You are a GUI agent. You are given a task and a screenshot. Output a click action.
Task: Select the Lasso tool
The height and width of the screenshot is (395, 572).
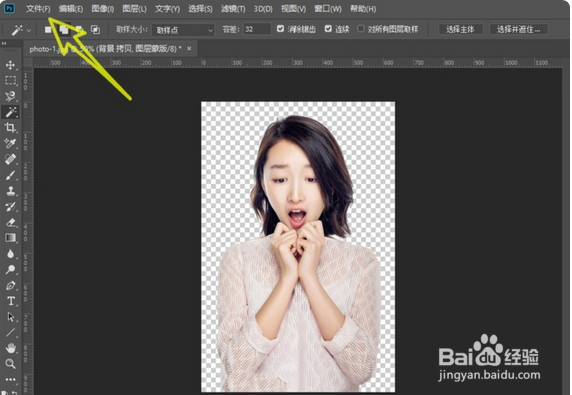(10, 96)
